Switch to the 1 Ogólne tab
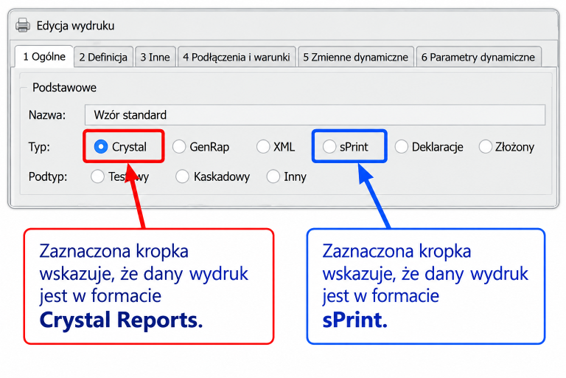This screenshot has width=566, height=378. (44, 57)
